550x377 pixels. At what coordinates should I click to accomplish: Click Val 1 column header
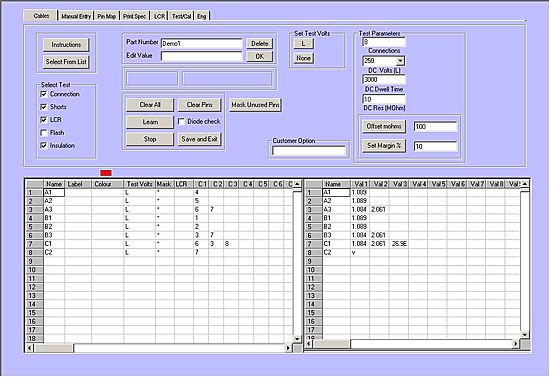(x=361, y=184)
